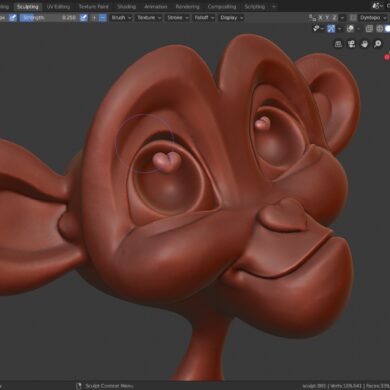
Task: Open the Compositing workspace tab
Action: click(222, 6)
